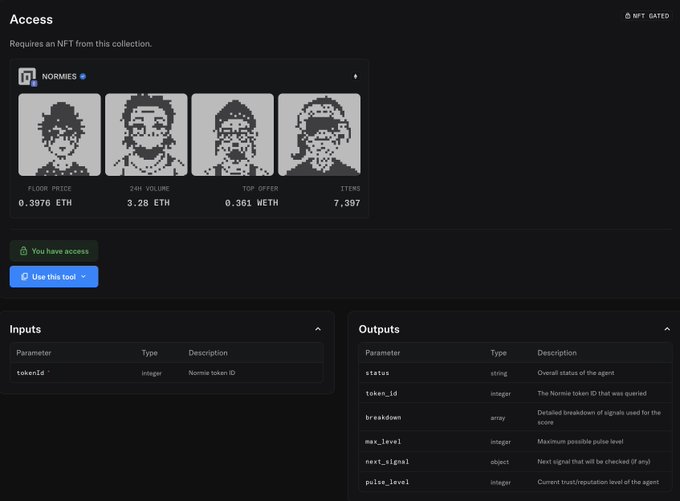
Task: Click the Use this tool button
Action: (54, 277)
